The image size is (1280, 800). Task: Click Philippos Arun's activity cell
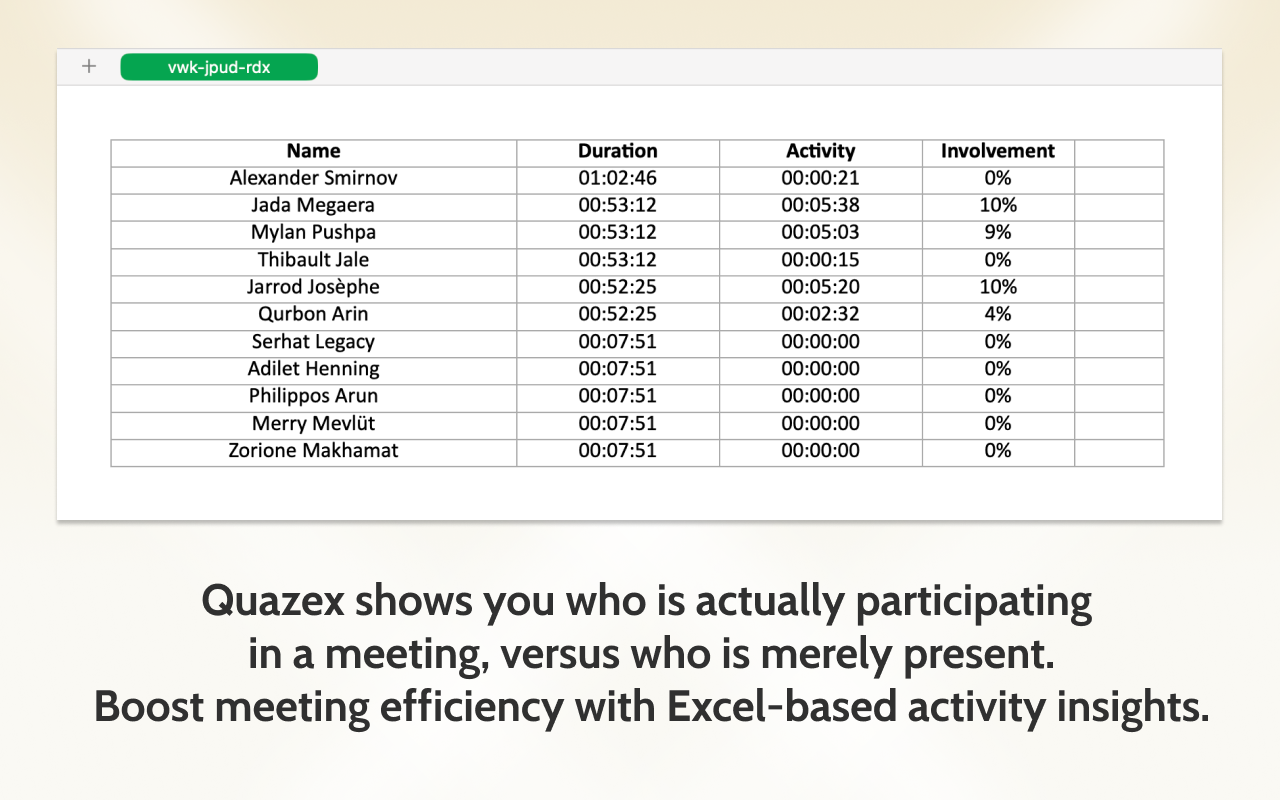[x=820, y=396]
